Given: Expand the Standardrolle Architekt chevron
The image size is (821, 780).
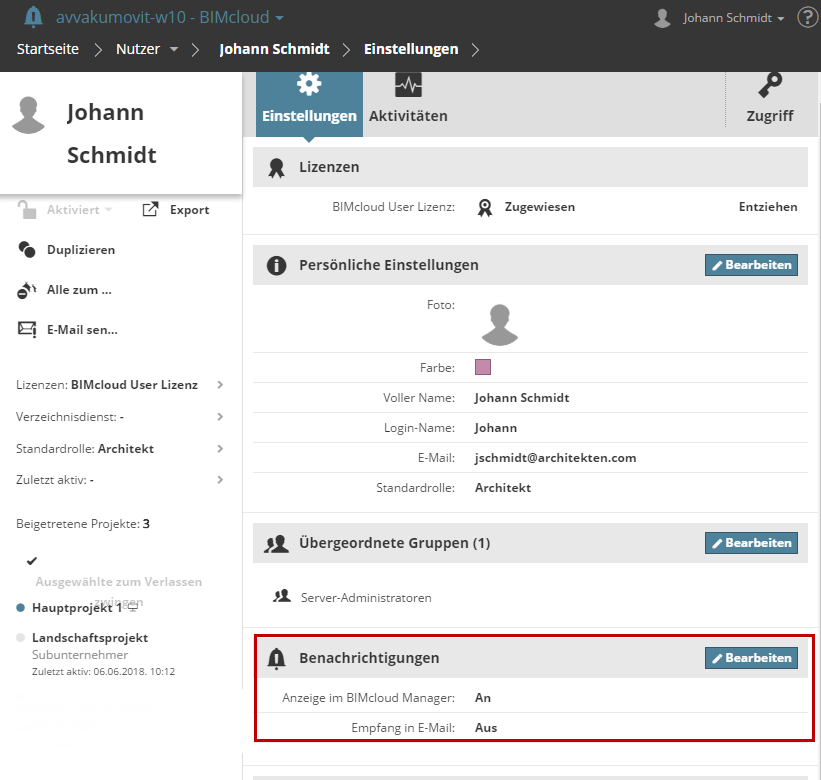Looking at the screenshot, I should click(220, 449).
